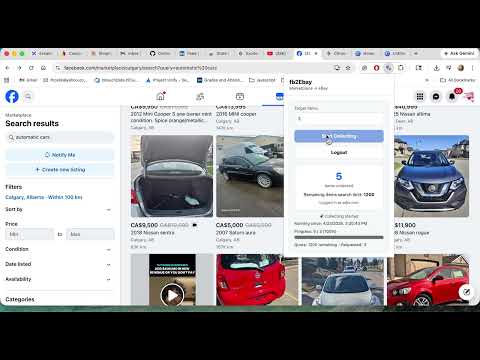Click the automatic cars search field
The height and width of the screenshot is (360, 480).
[x=60, y=137]
